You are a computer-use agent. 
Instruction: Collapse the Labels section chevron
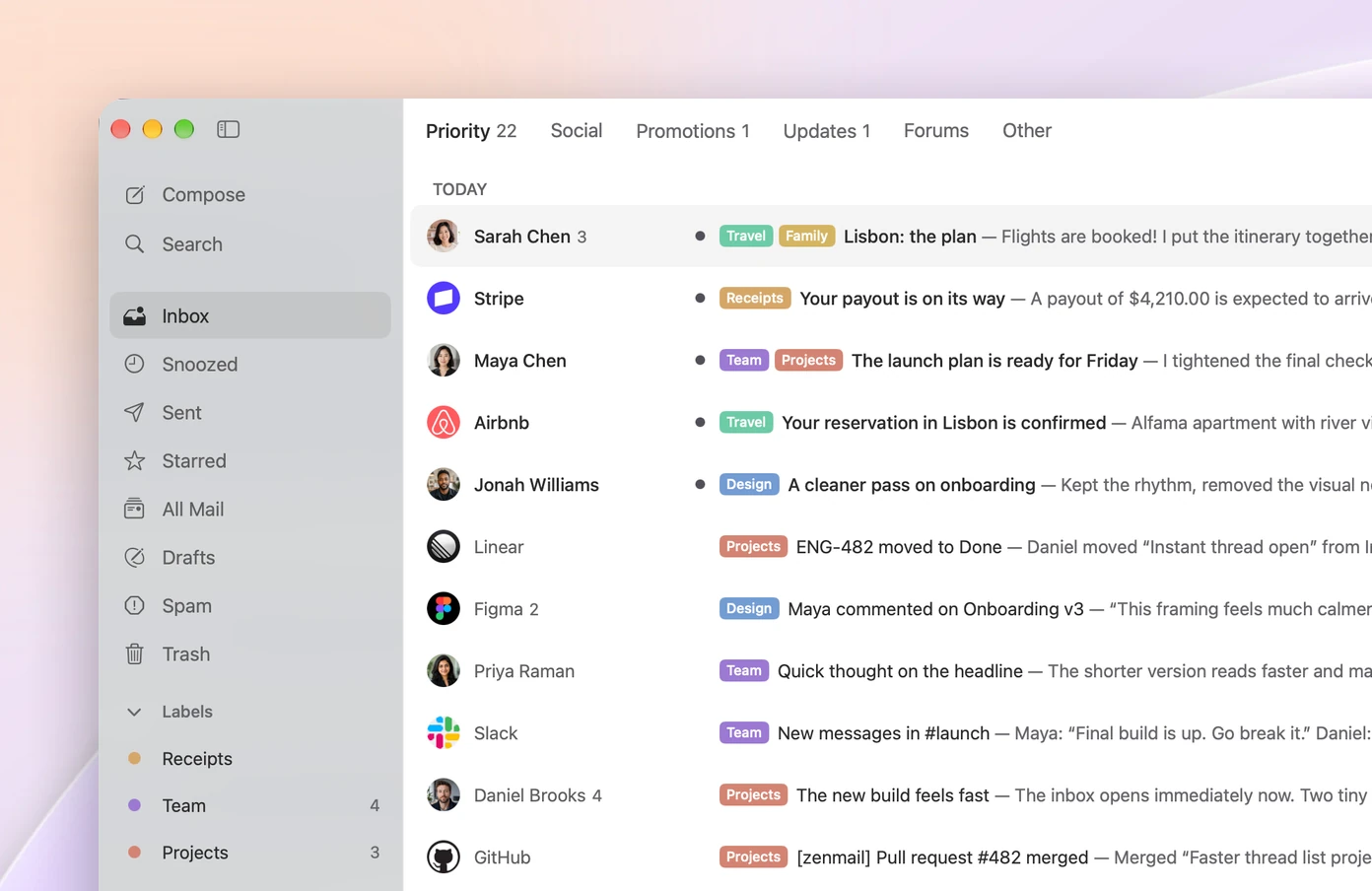[135, 712]
